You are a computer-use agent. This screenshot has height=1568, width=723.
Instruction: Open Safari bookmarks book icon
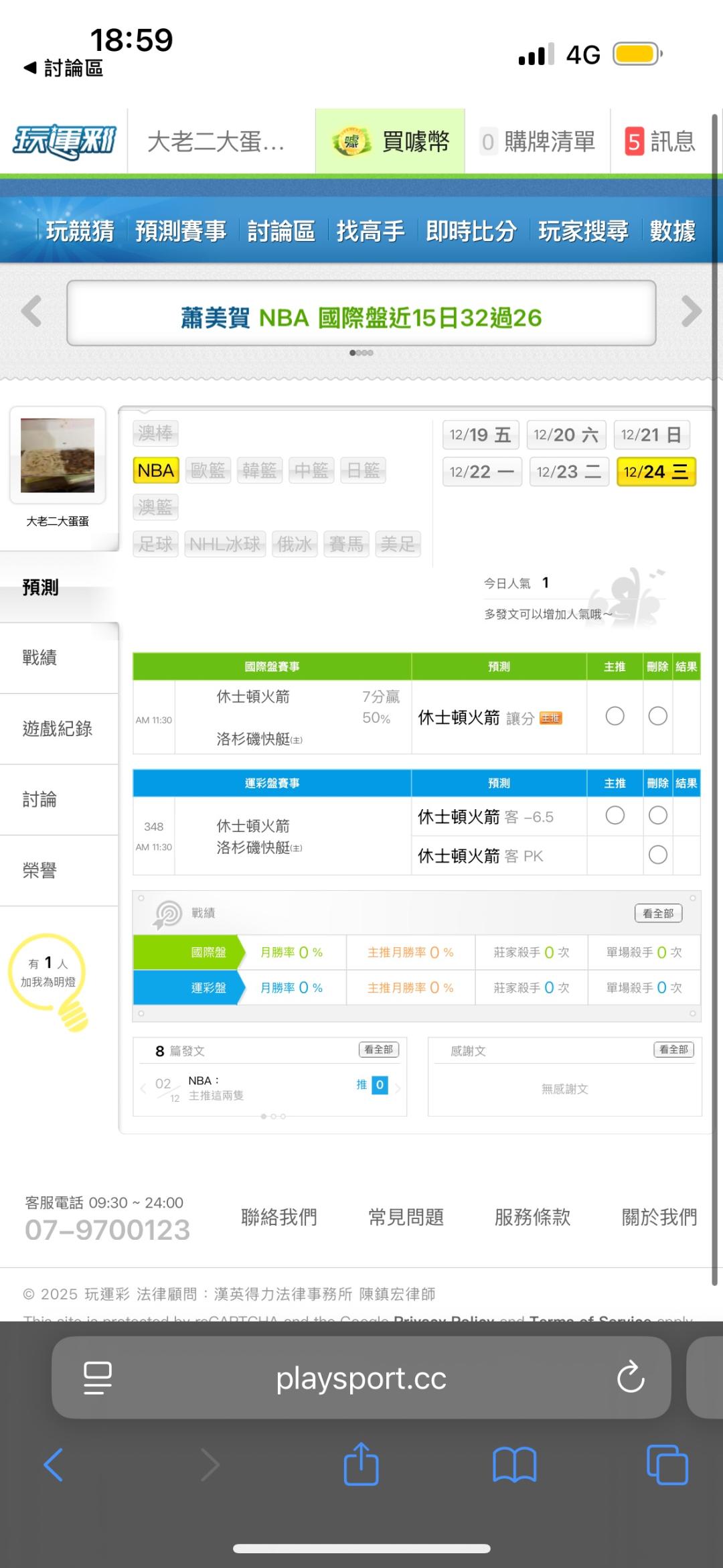point(514,1465)
